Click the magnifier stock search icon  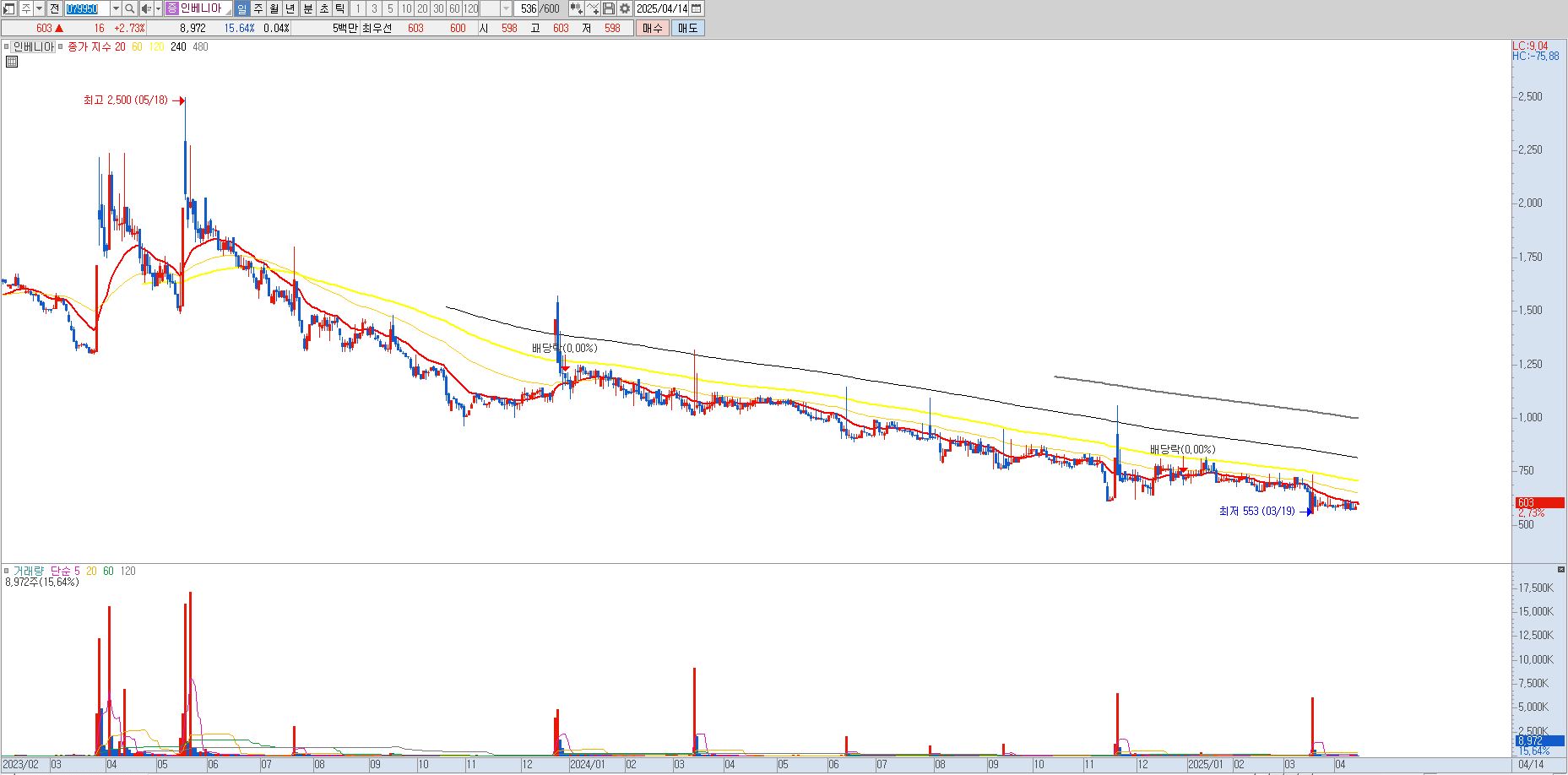[x=130, y=8]
